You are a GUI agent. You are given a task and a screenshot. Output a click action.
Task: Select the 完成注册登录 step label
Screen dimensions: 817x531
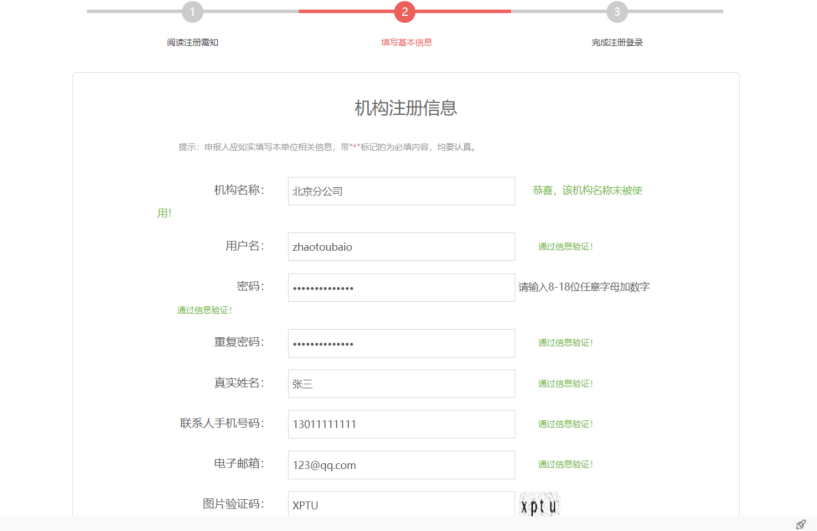click(x=617, y=43)
